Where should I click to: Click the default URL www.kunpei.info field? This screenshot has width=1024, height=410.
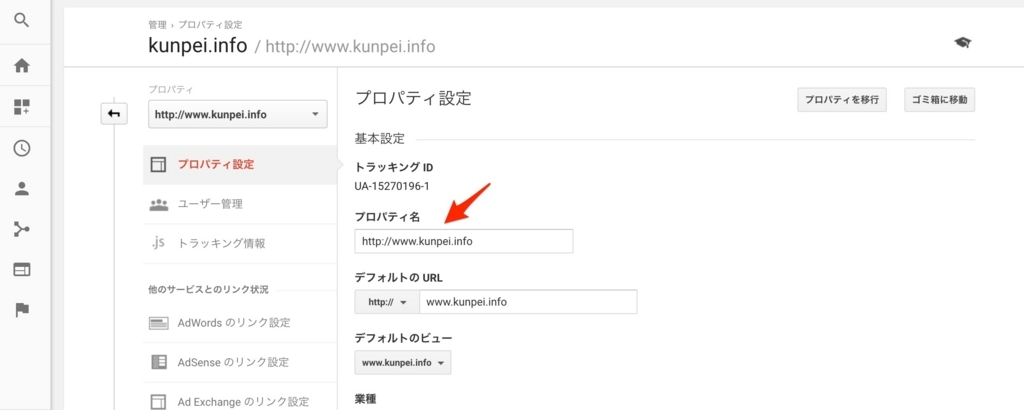coord(528,302)
